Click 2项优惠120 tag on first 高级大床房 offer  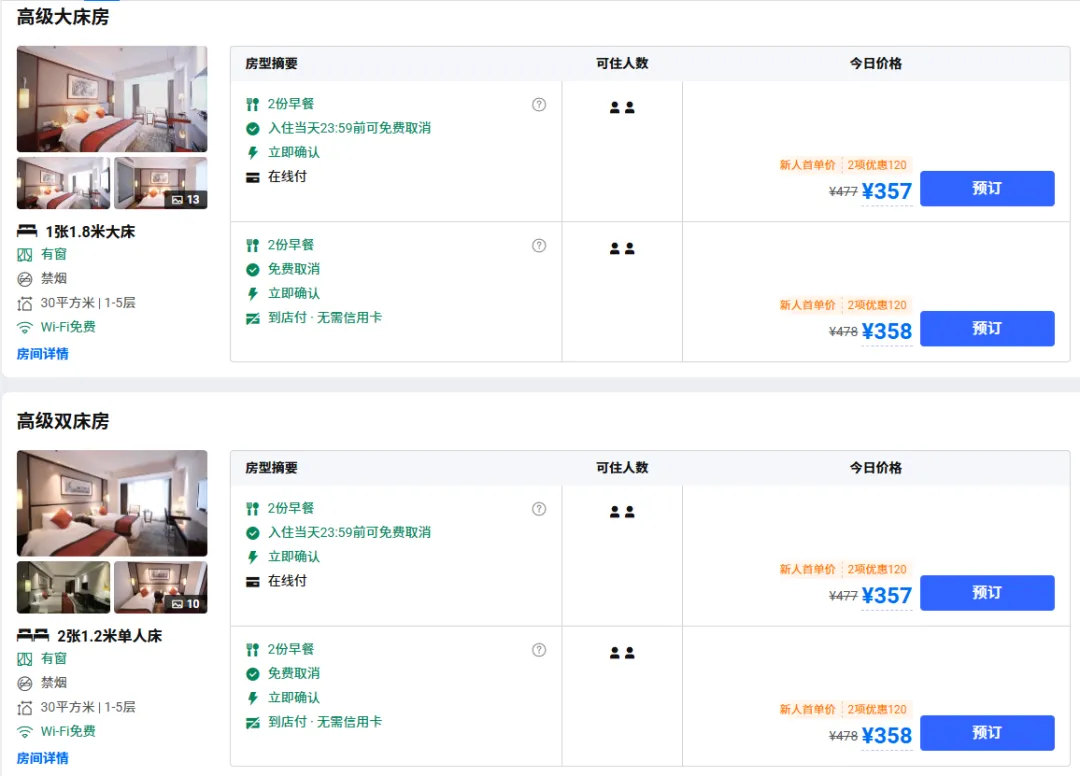877,165
